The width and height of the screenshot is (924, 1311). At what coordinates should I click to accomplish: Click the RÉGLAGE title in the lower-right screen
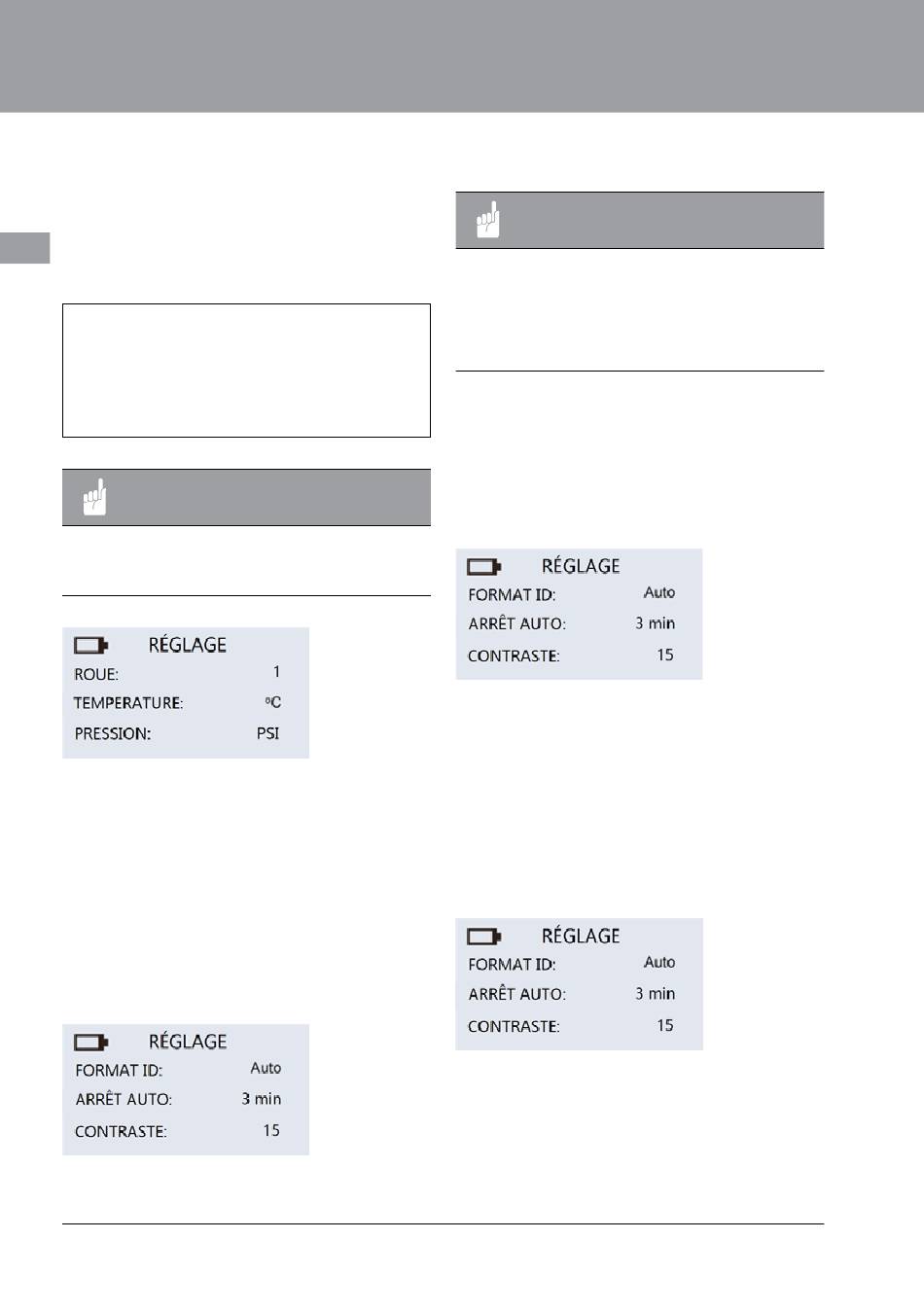coord(581,936)
